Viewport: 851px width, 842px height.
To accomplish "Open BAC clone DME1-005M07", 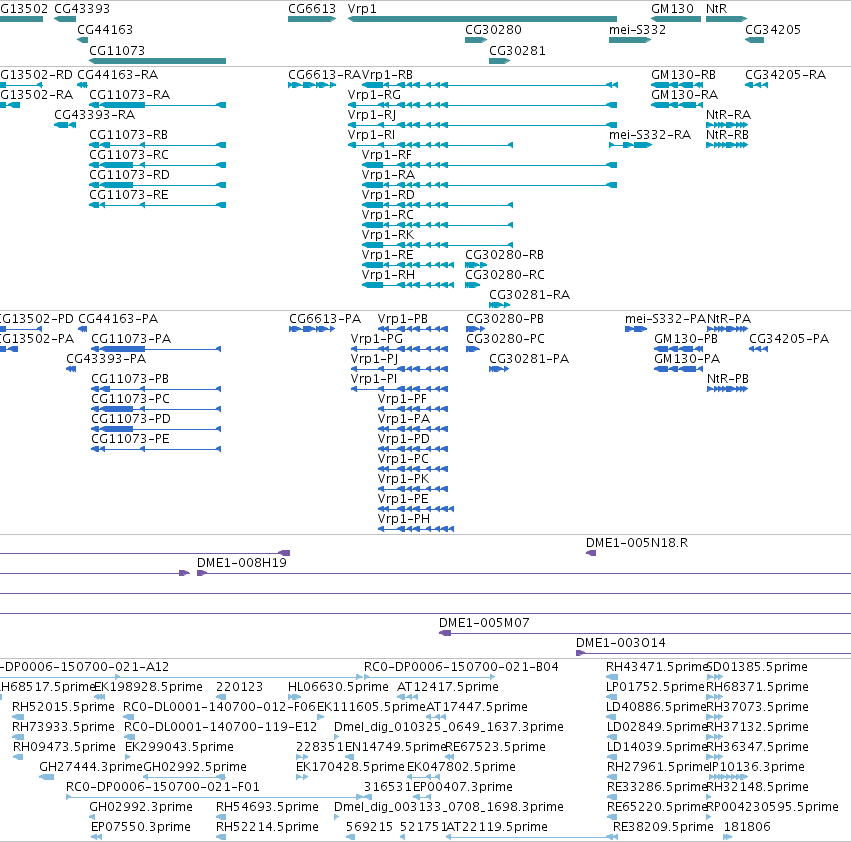I will click(x=484, y=623).
